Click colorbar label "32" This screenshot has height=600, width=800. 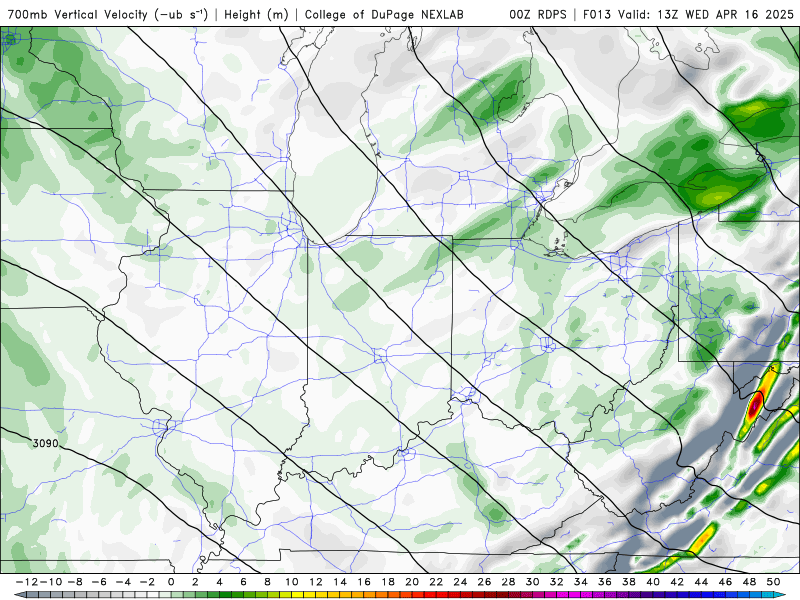557,582
